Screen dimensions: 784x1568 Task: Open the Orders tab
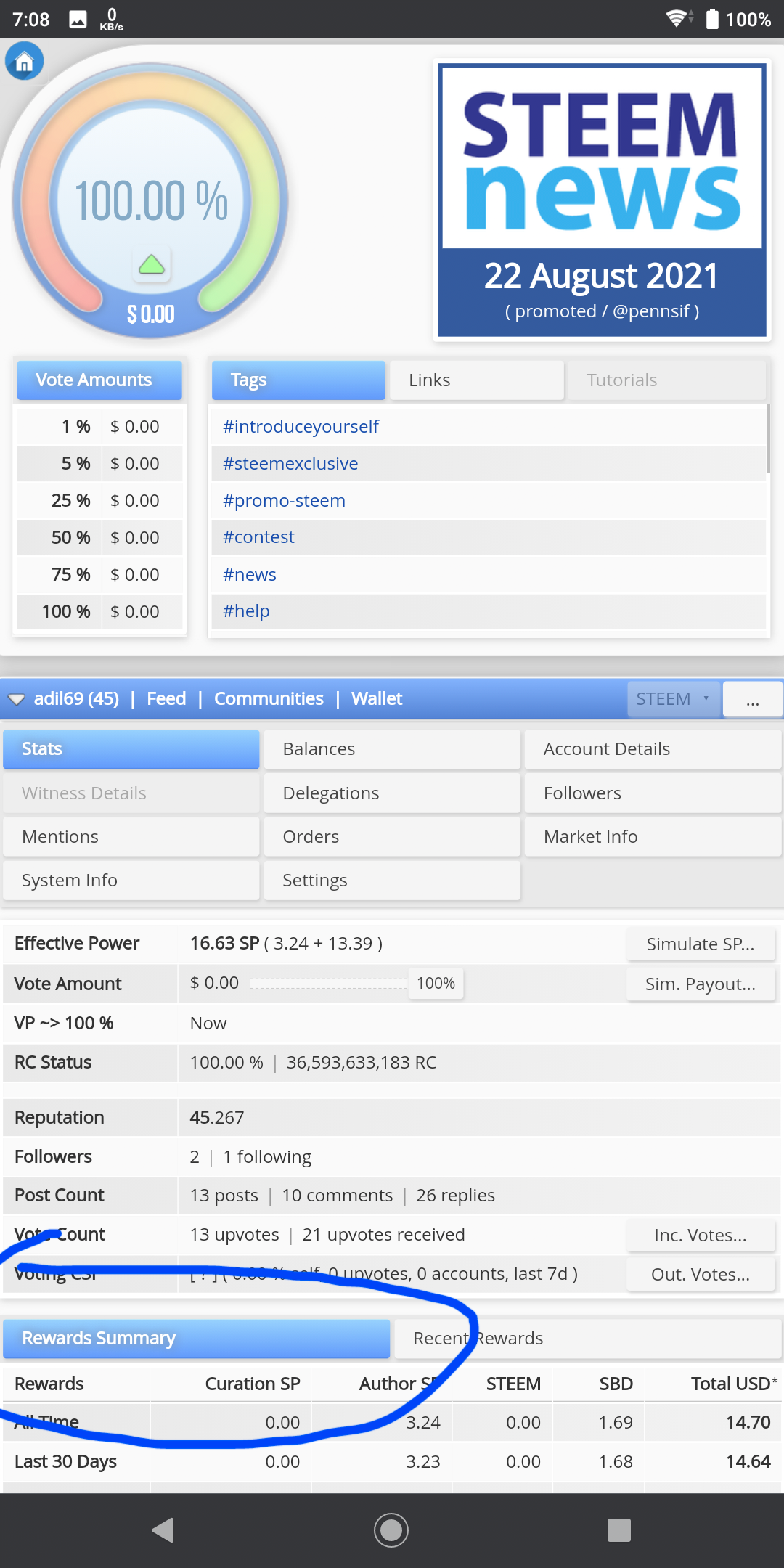click(x=392, y=836)
